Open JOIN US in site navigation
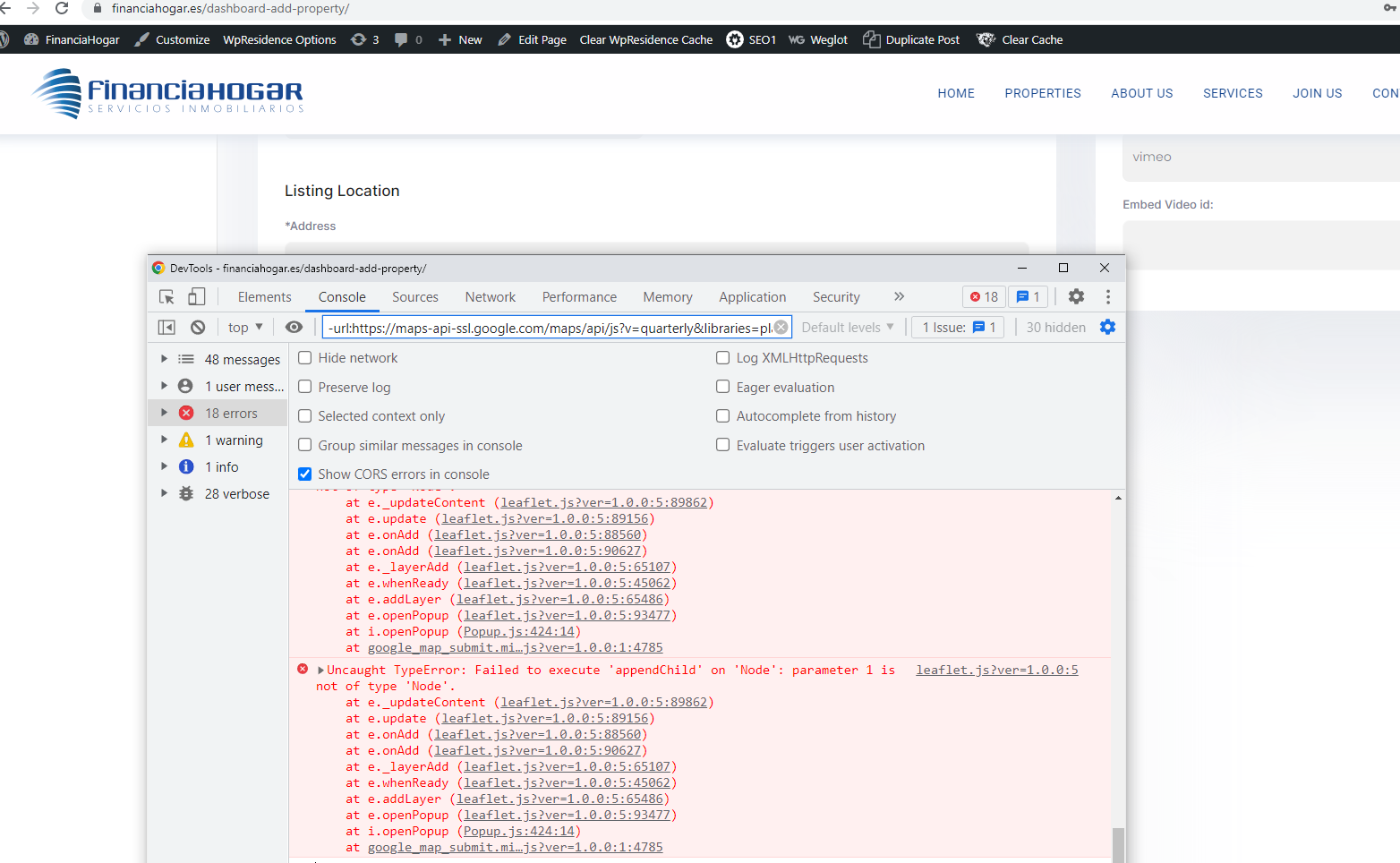The height and width of the screenshot is (863, 1400). point(1318,93)
